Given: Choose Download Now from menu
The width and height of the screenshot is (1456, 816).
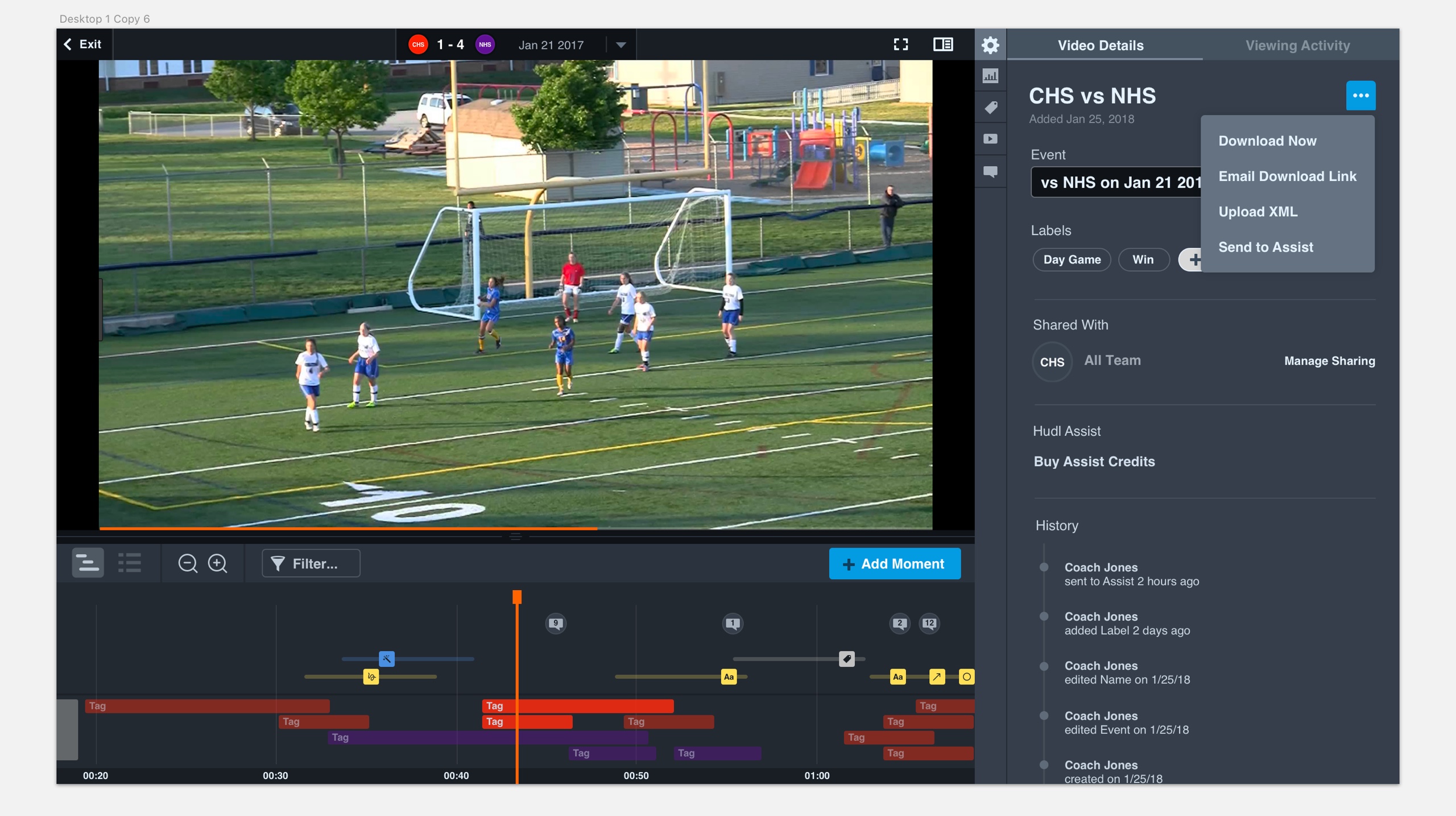Looking at the screenshot, I should [1267, 141].
